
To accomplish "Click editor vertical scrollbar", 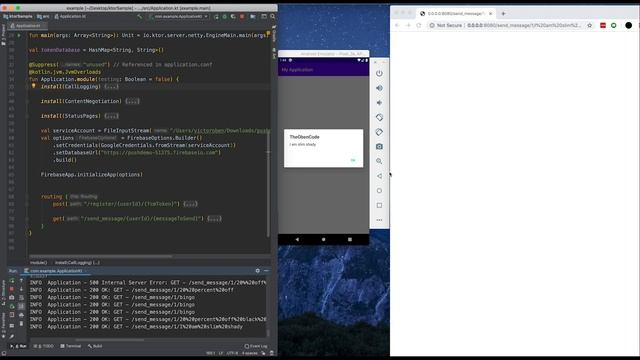I will coord(268,184).
